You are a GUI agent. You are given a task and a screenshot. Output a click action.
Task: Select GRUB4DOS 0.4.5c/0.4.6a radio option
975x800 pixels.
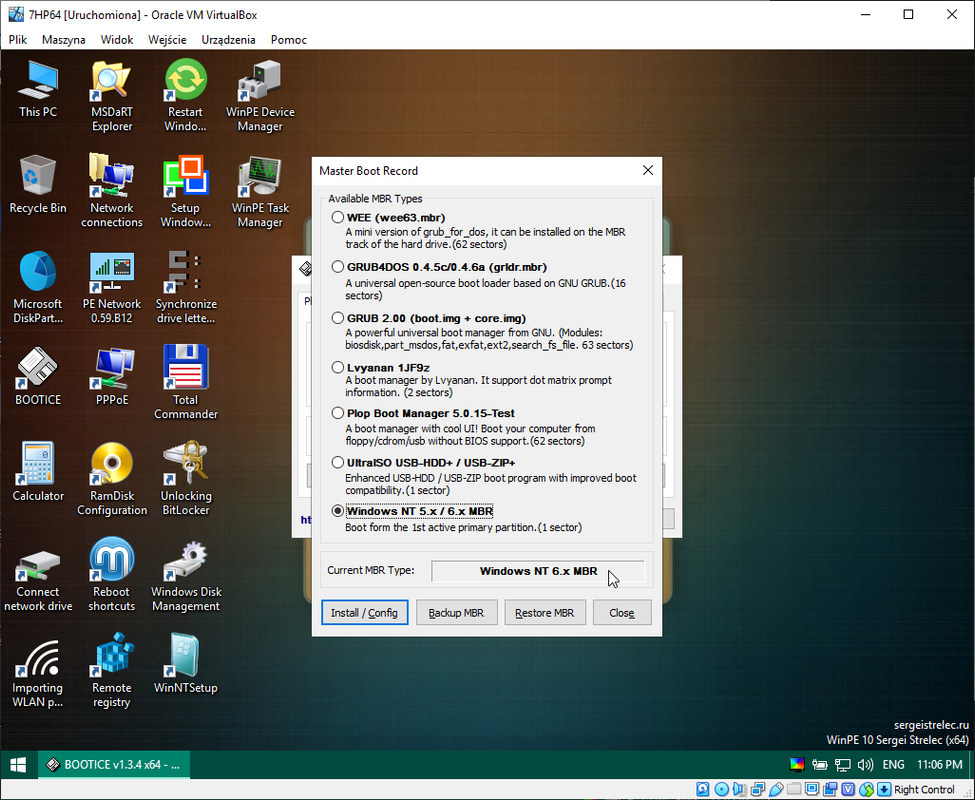[338, 267]
